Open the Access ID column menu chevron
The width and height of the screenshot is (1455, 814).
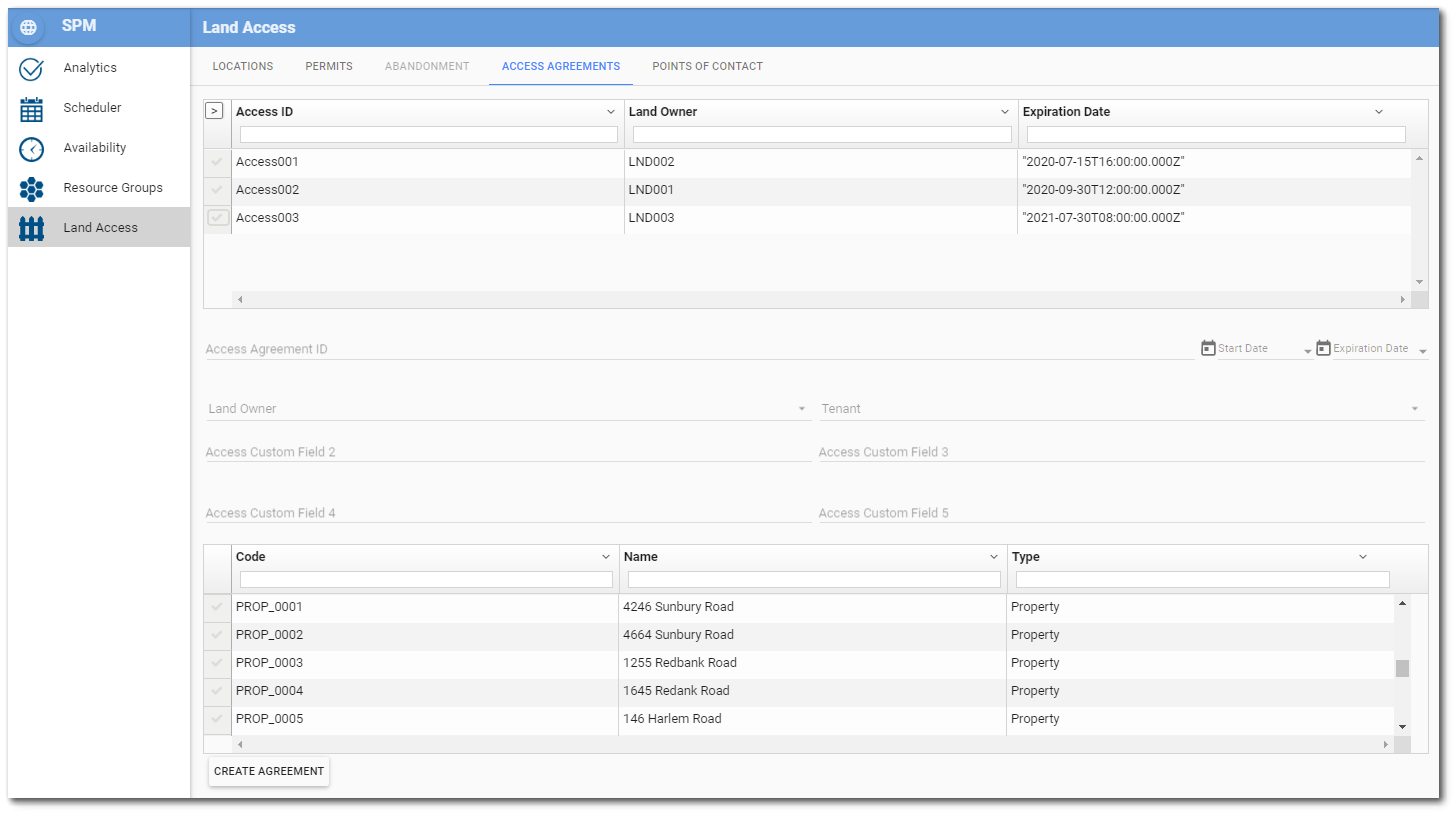(x=611, y=112)
